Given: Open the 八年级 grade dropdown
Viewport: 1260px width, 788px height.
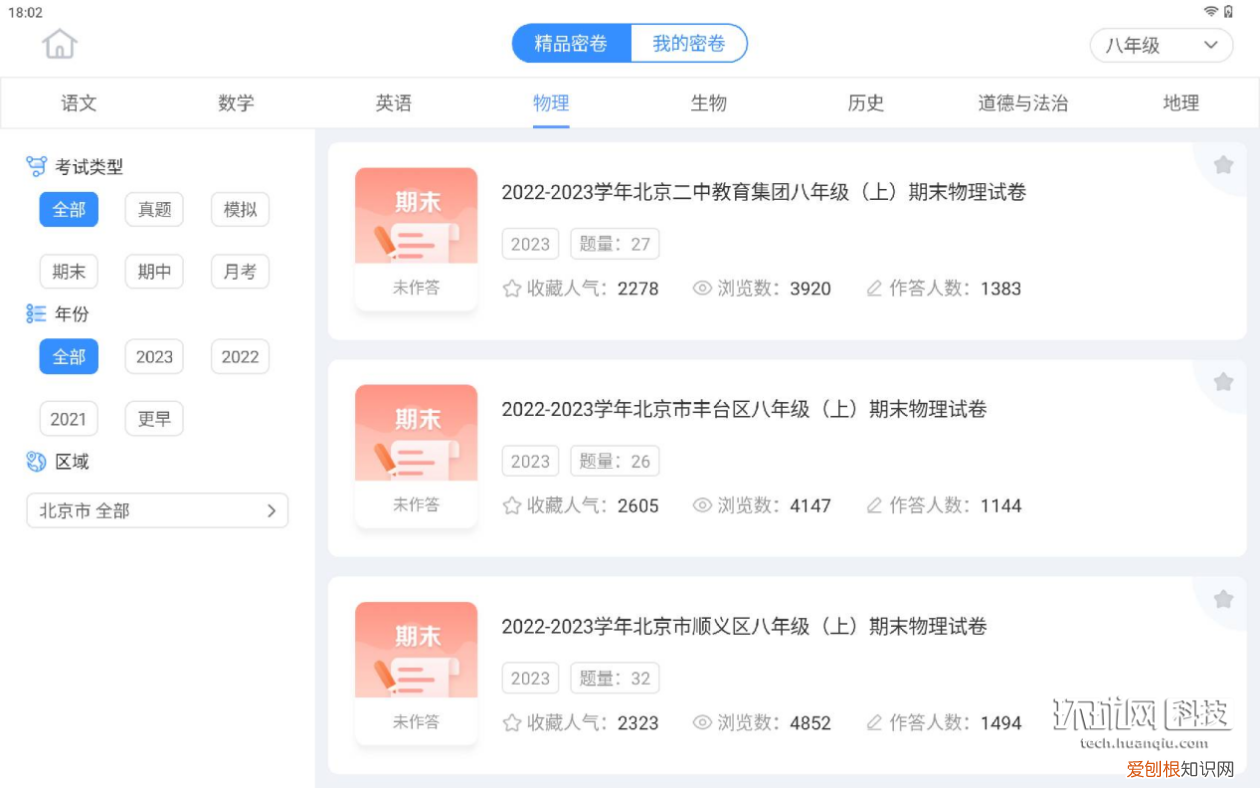Looking at the screenshot, I should tap(1161, 45).
